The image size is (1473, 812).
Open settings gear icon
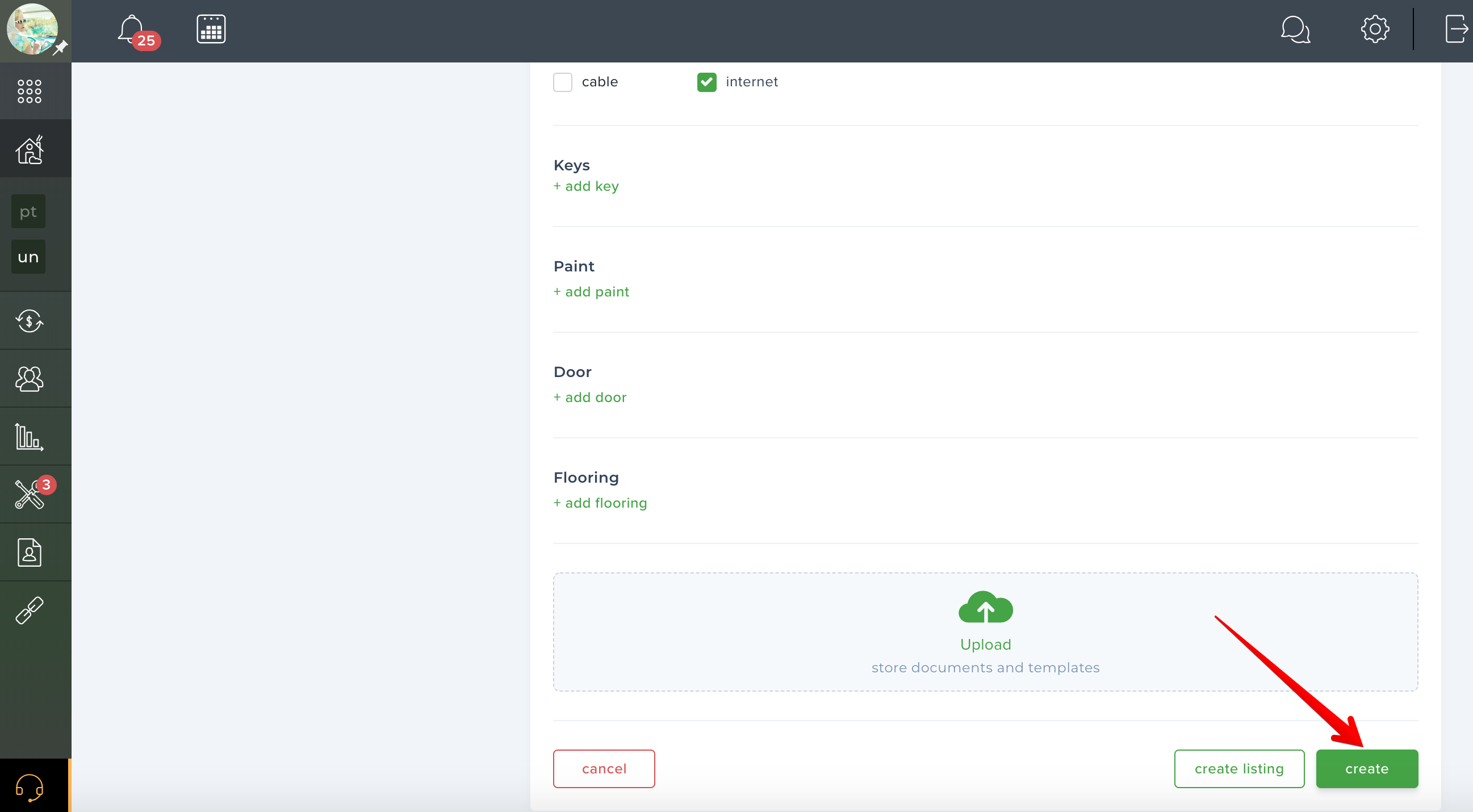(1375, 29)
